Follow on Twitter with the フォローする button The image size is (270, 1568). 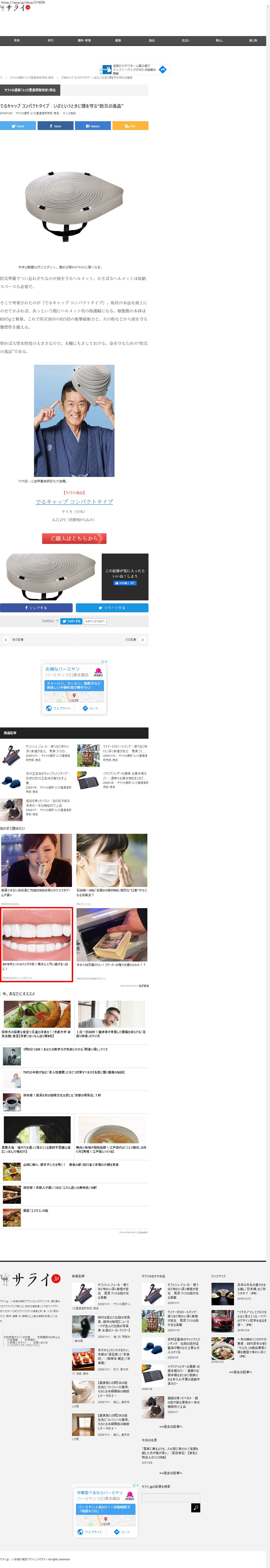click(x=71, y=622)
